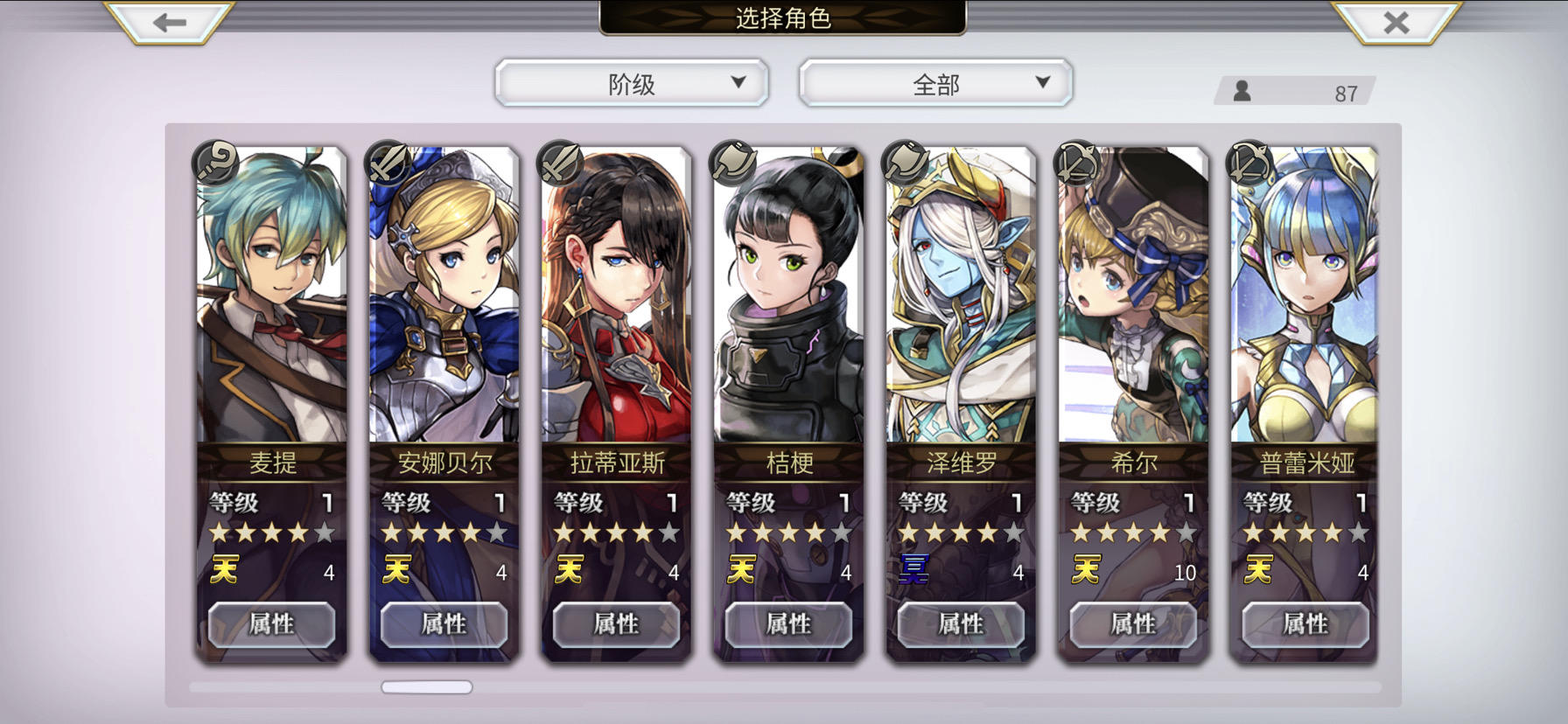Click the 天 element icon on 拉蒂亚斯's card
Image resolution: width=1568 pixels, height=724 pixels.
point(570,570)
